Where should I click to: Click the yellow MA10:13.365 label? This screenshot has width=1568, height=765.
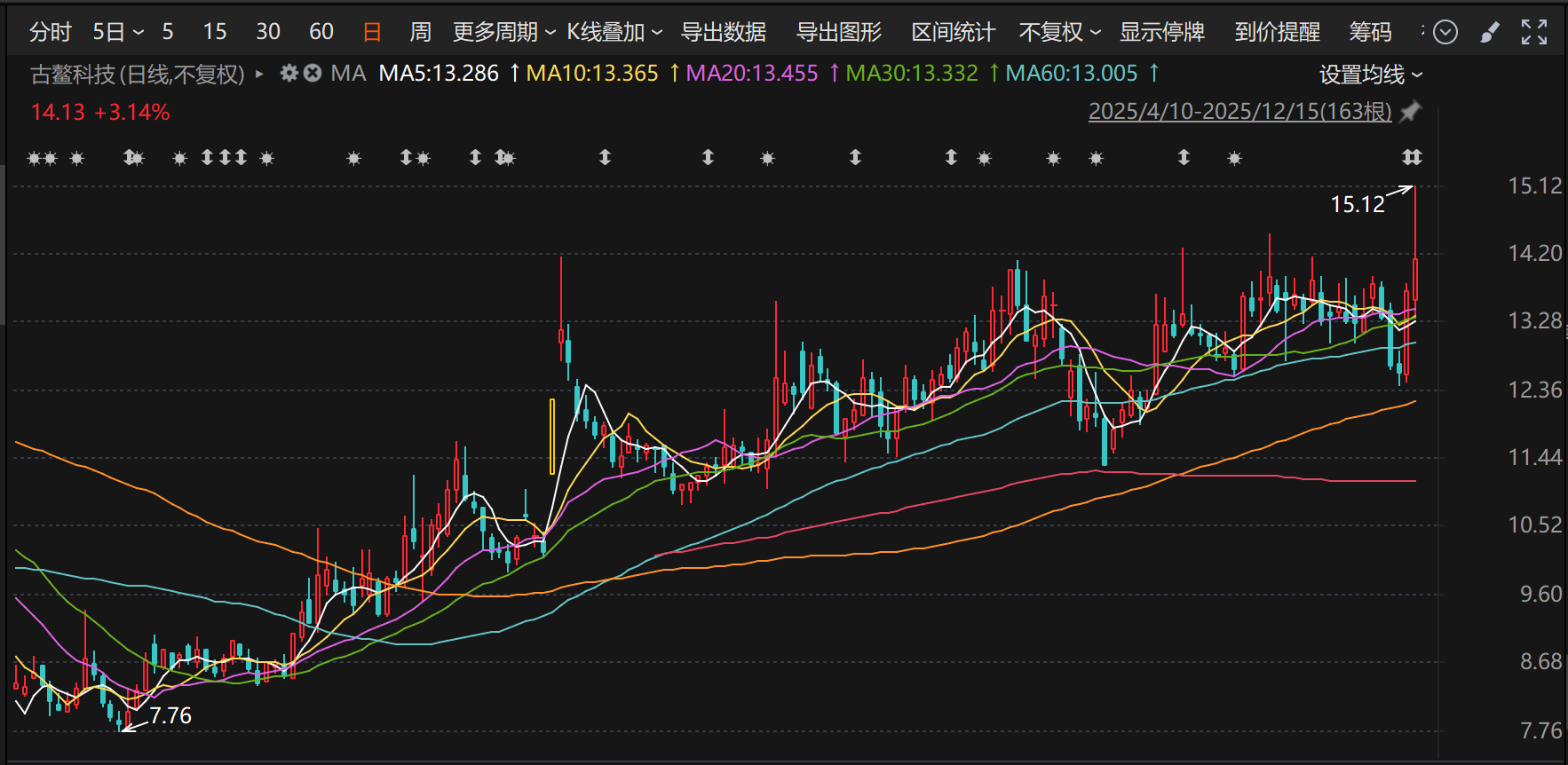[x=592, y=74]
